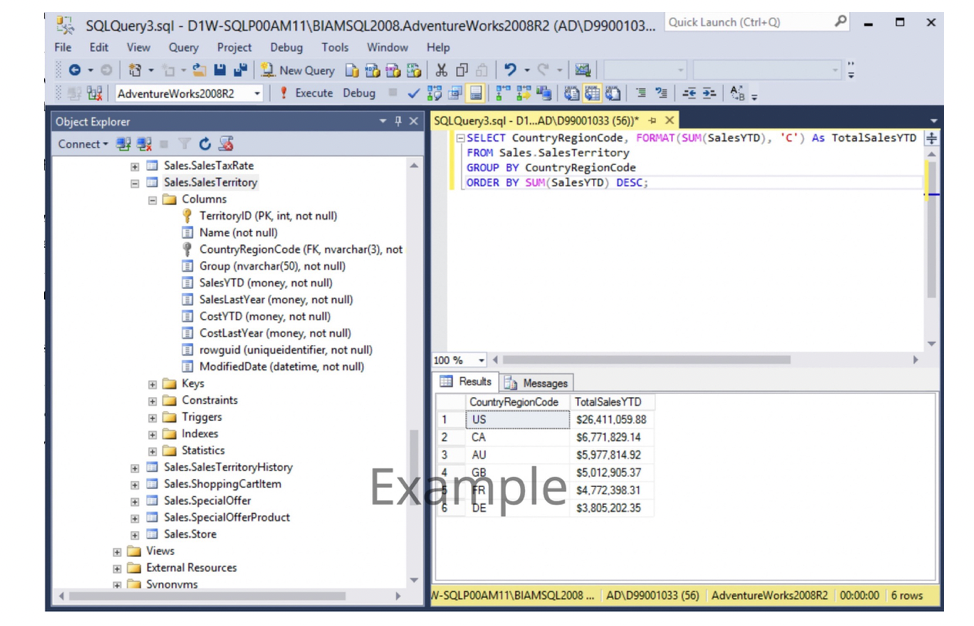Open the Tools menu
This screenshot has width=974, height=626.
tap(335, 48)
